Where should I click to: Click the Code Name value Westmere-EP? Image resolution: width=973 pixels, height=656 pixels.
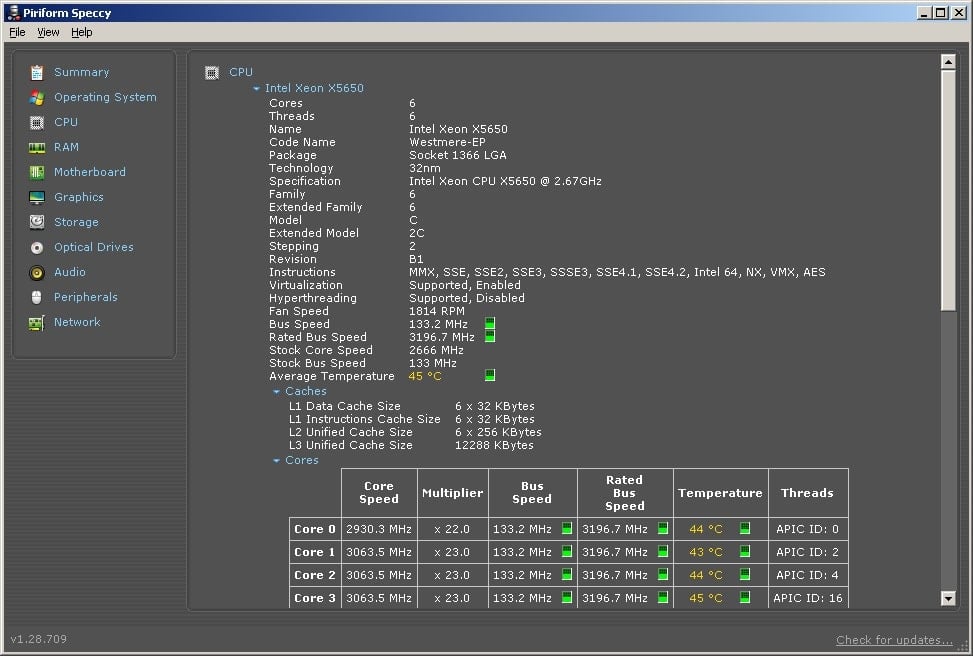447,142
